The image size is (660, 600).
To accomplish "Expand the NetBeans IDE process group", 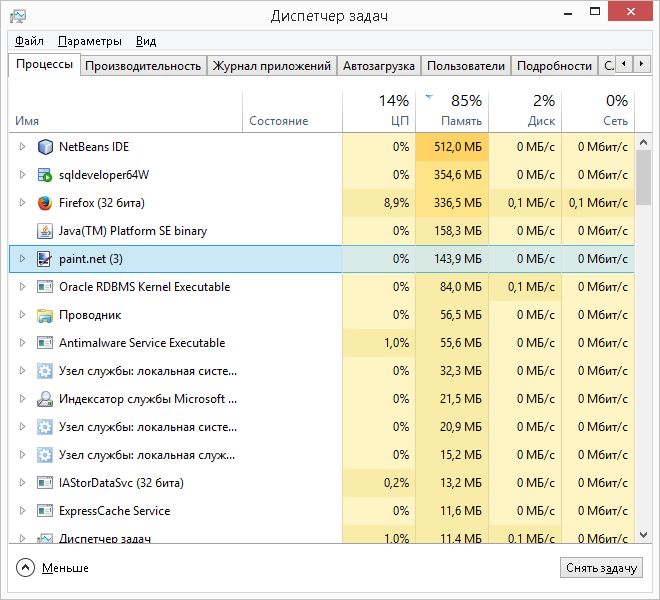I will [x=22, y=147].
